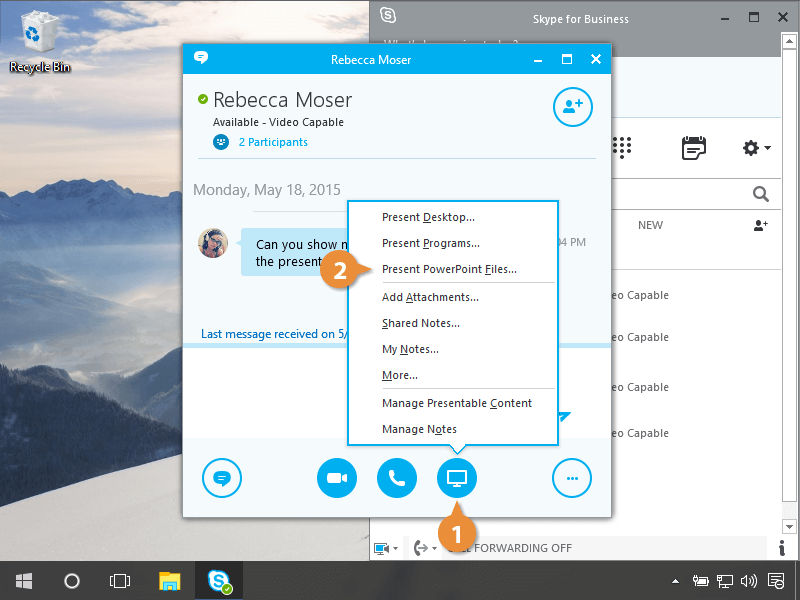This screenshot has height=600, width=800.
Task: Select Present Desktop from menu
Action: (428, 217)
